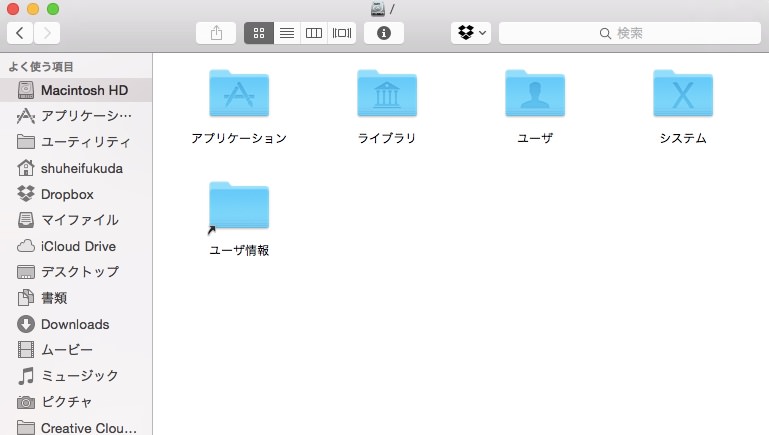Open アプリケーシ… in the sidebar
This screenshot has height=435, width=769.
[76, 116]
